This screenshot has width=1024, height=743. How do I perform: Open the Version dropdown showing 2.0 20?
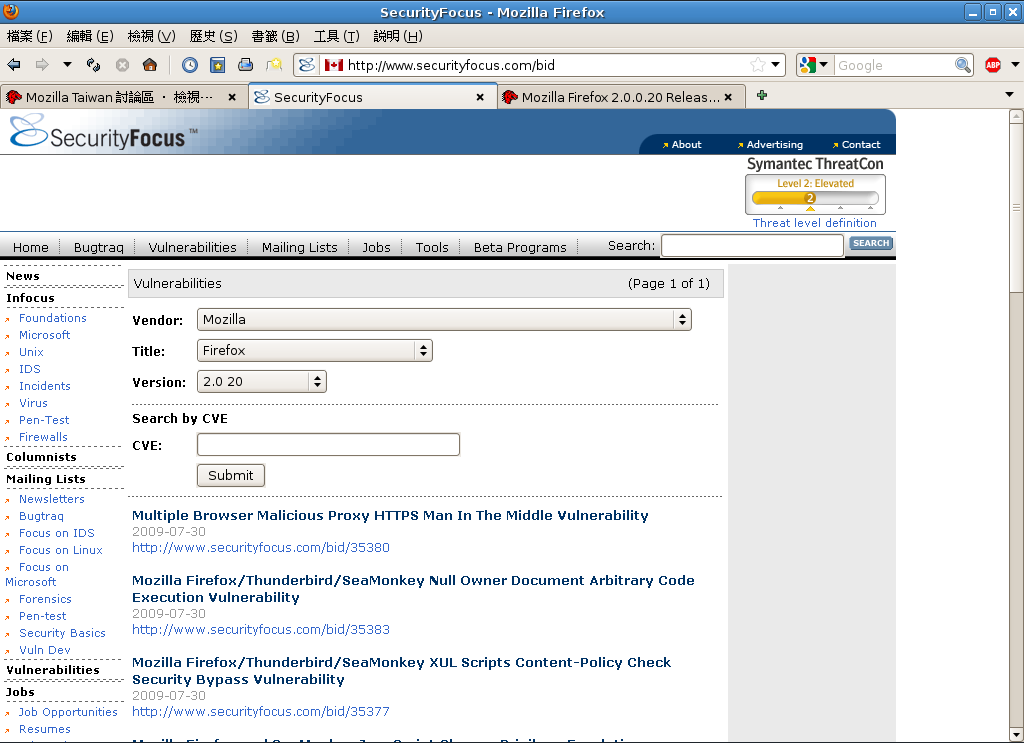click(x=261, y=382)
